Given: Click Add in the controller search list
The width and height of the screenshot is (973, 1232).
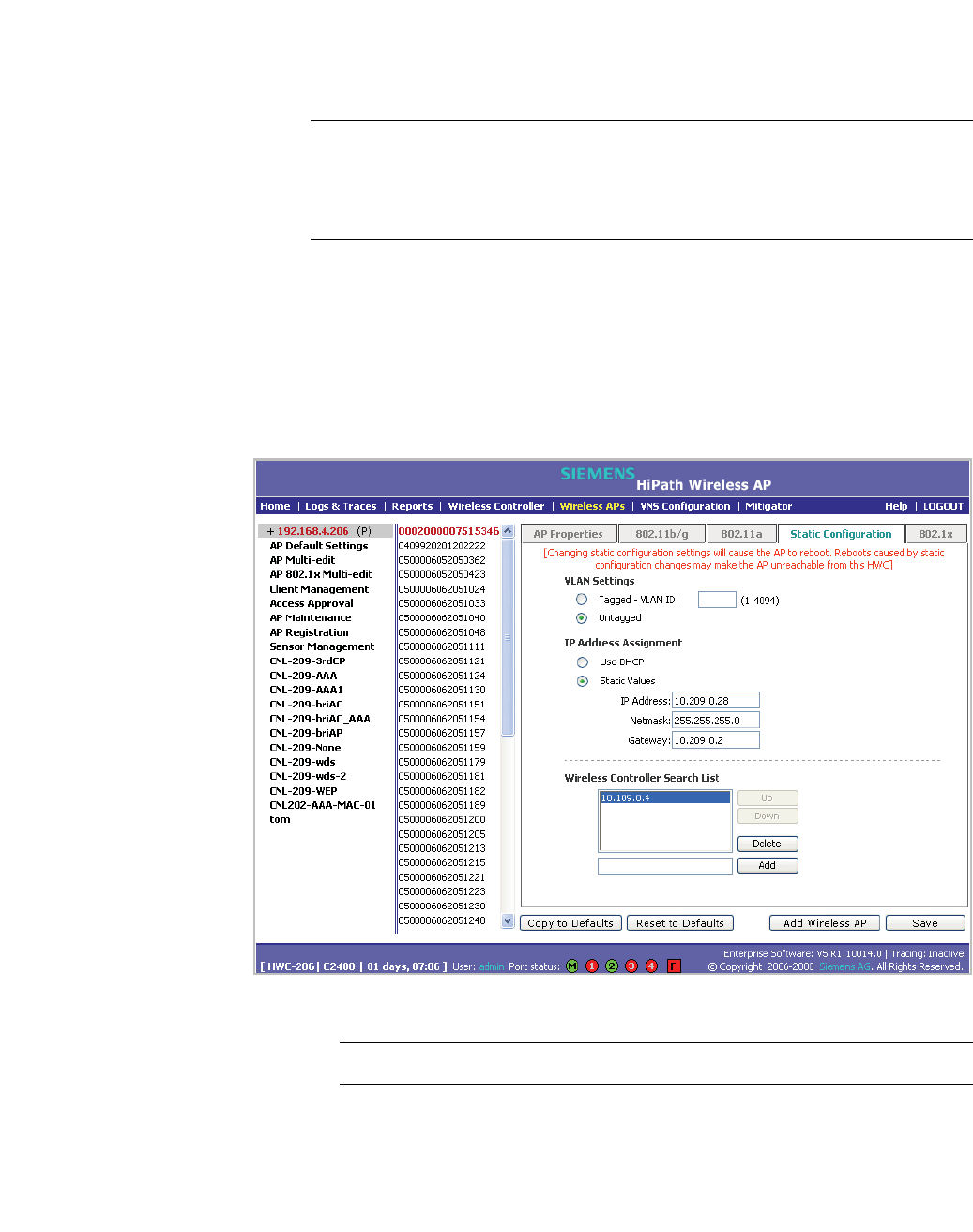Looking at the screenshot, I should (767, 866).
